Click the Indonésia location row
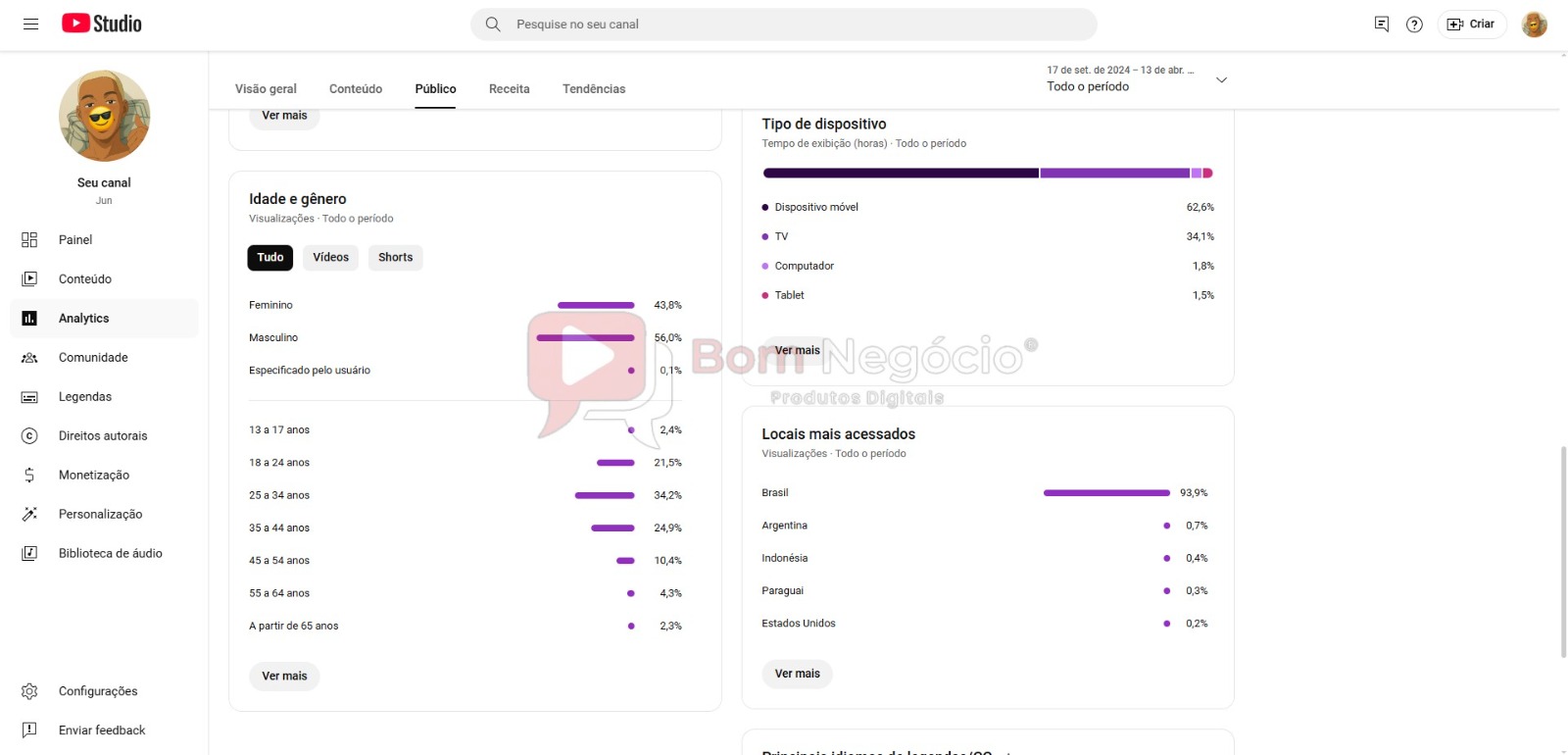This screenshot has width=1568, height=755. tap(985, 559)
